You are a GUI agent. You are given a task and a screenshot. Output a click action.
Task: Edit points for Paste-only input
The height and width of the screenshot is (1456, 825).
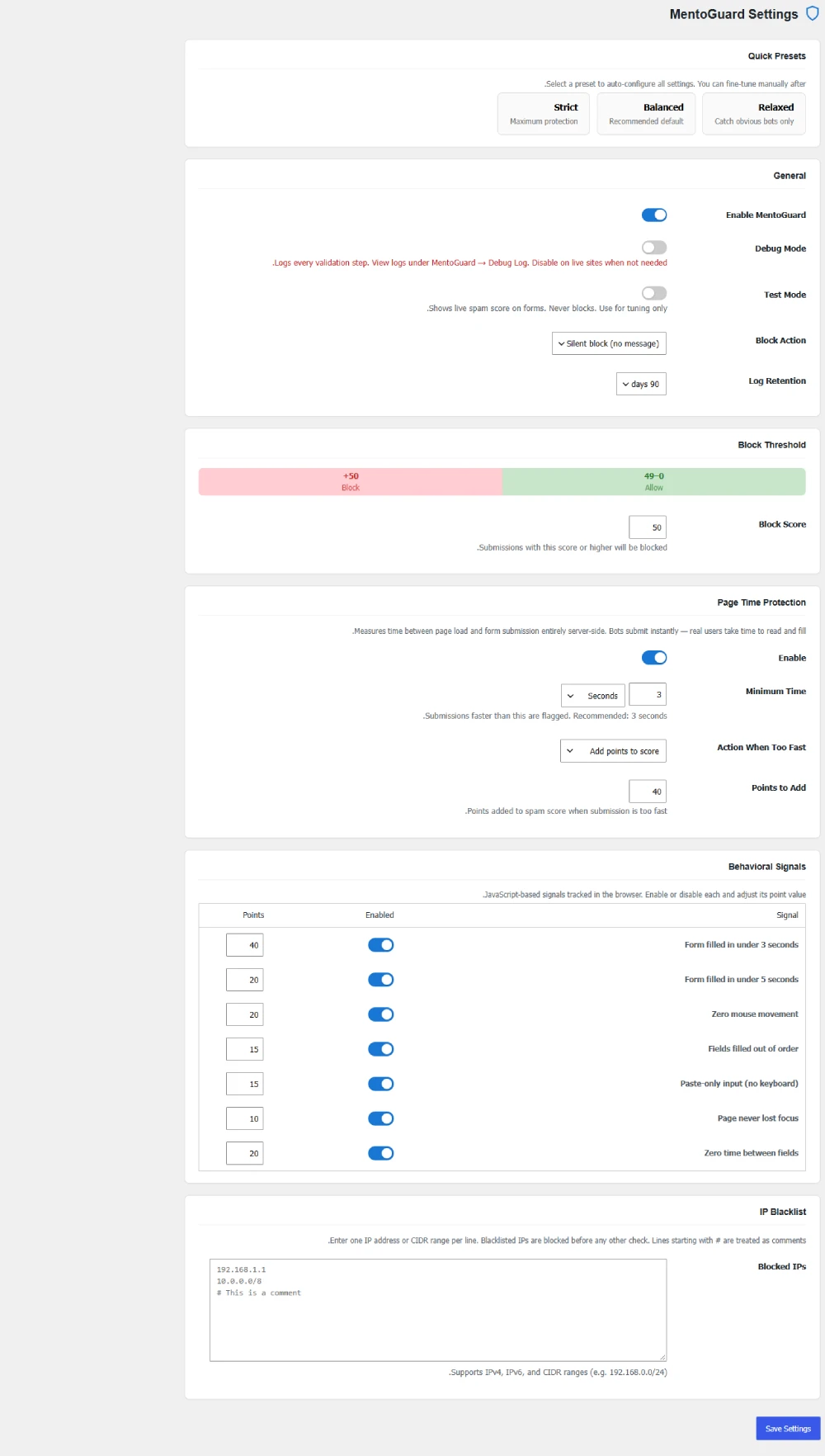(245, 1084)
